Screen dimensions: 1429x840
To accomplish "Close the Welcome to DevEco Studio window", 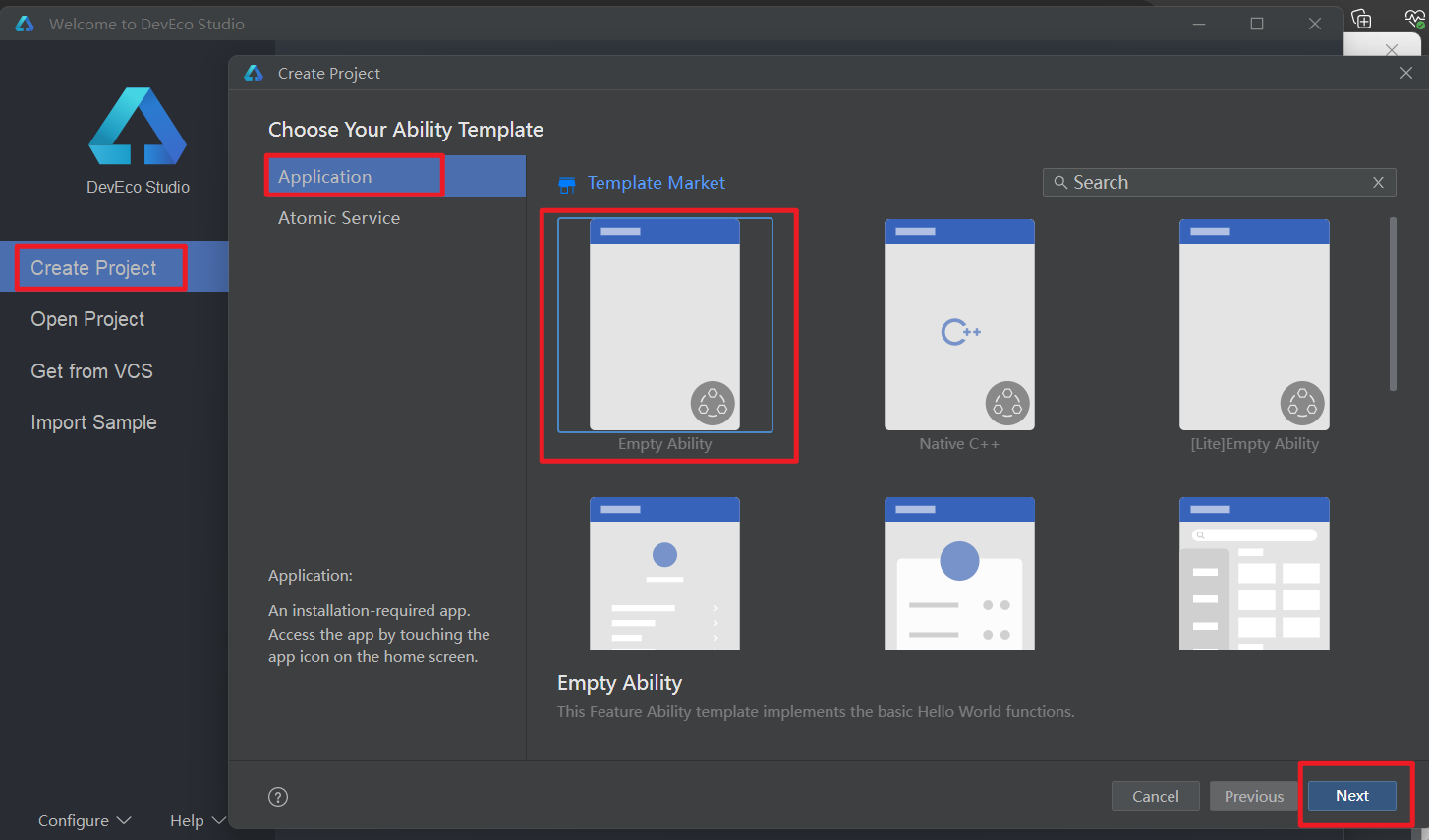I will click(x=1315, y=24).
